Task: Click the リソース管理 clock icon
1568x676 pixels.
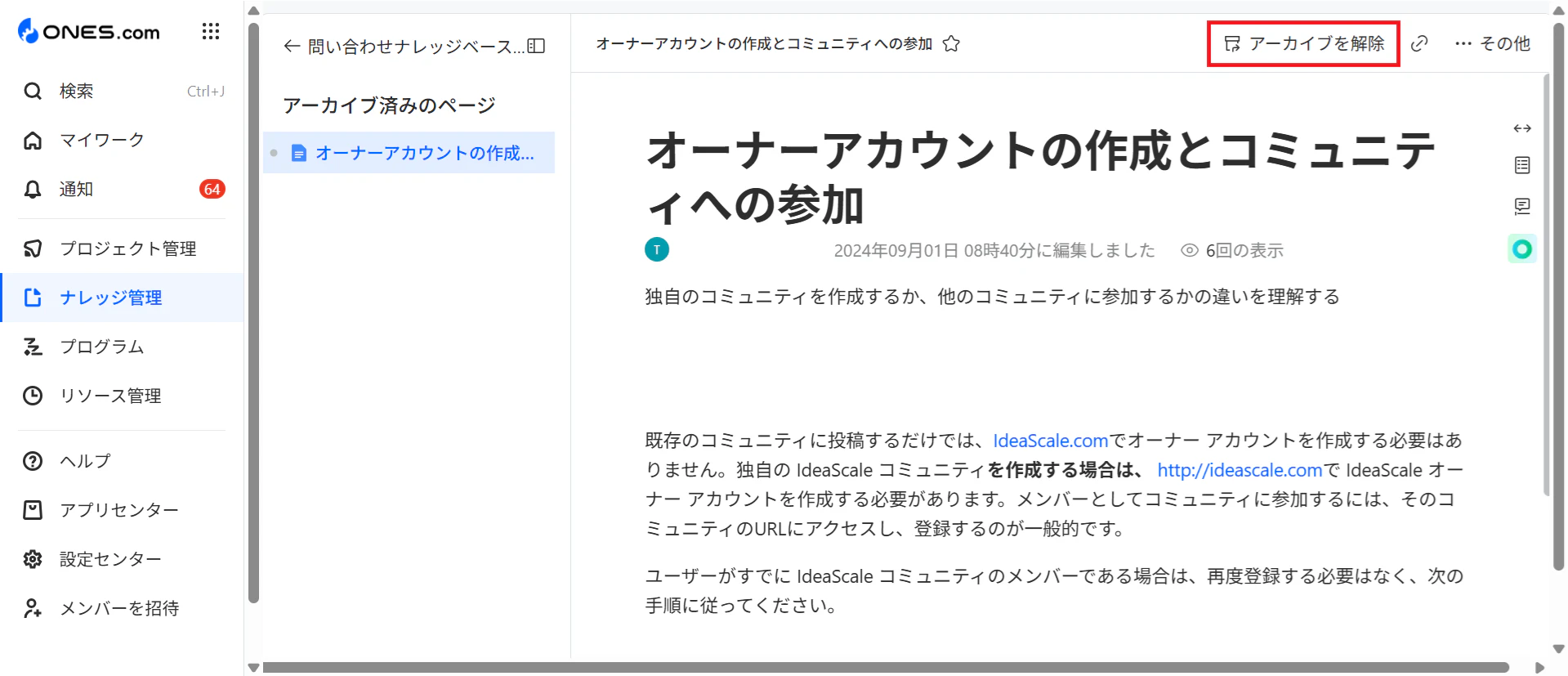Action: [x=33, y=396]
